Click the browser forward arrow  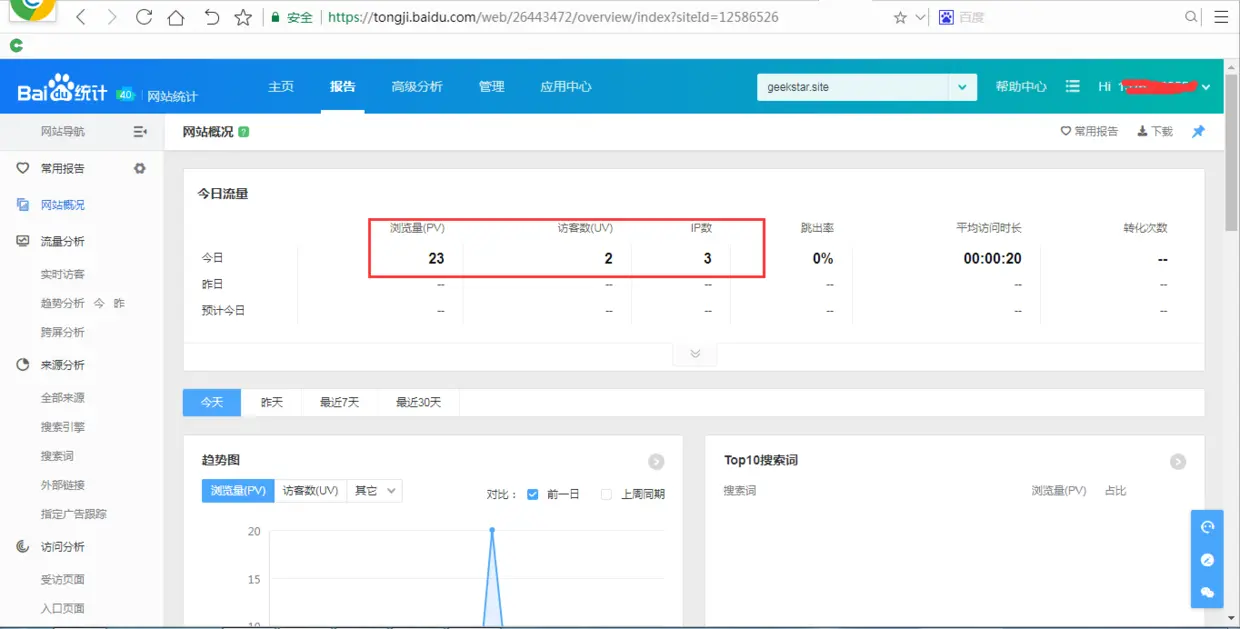(112, 17)
